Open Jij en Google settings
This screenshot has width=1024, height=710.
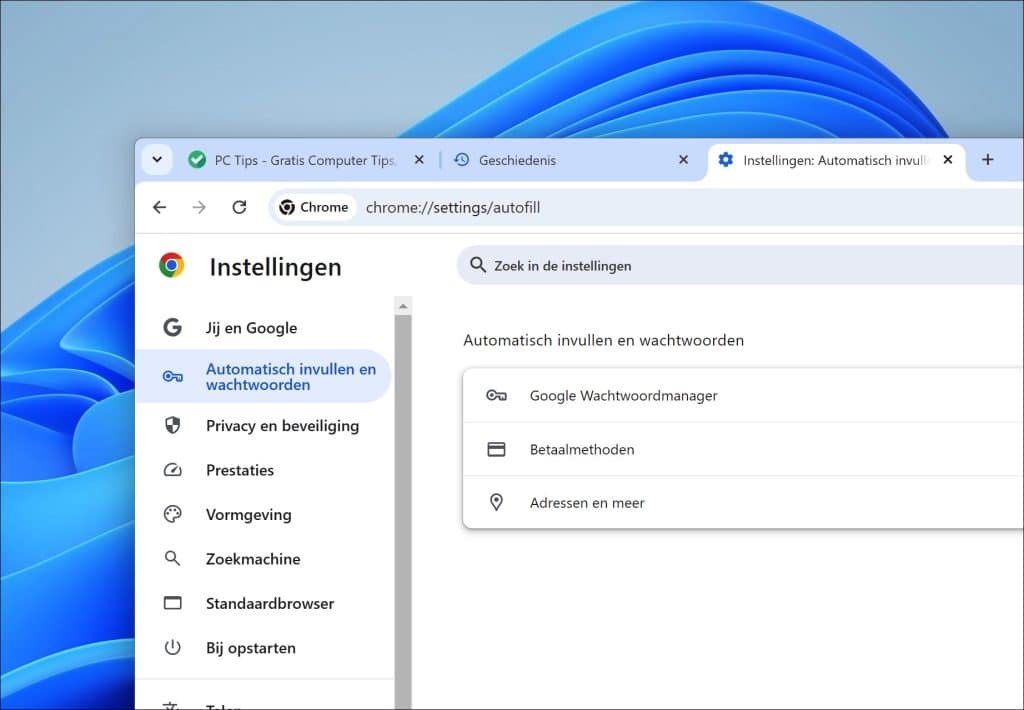pyautogui.click(x=263, y=327)
